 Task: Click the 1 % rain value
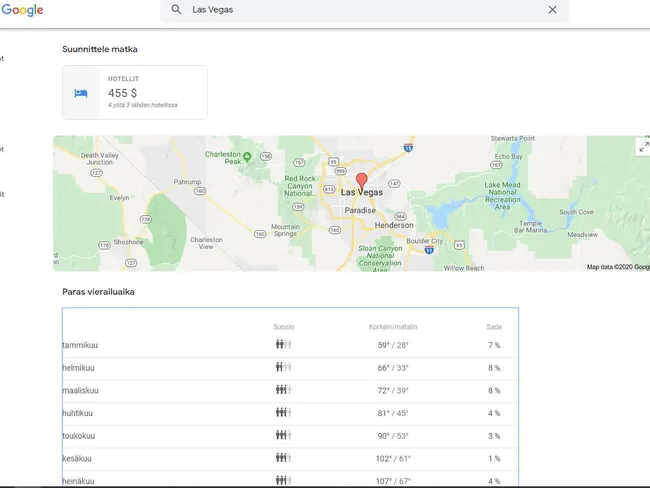(494, 459)
